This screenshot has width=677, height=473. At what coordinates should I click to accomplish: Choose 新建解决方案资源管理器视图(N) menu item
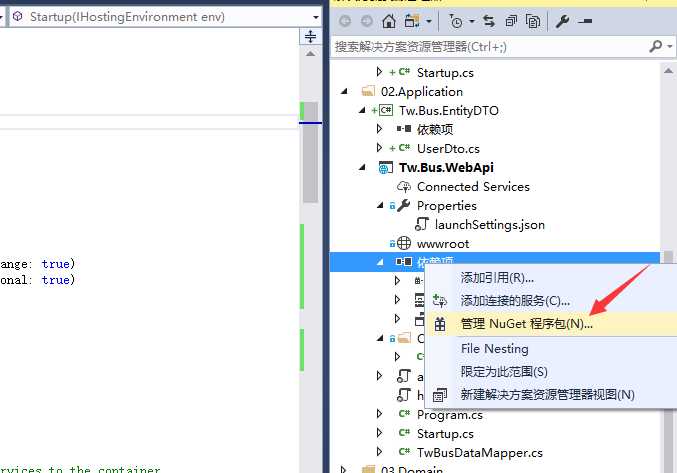pos(547,394)
